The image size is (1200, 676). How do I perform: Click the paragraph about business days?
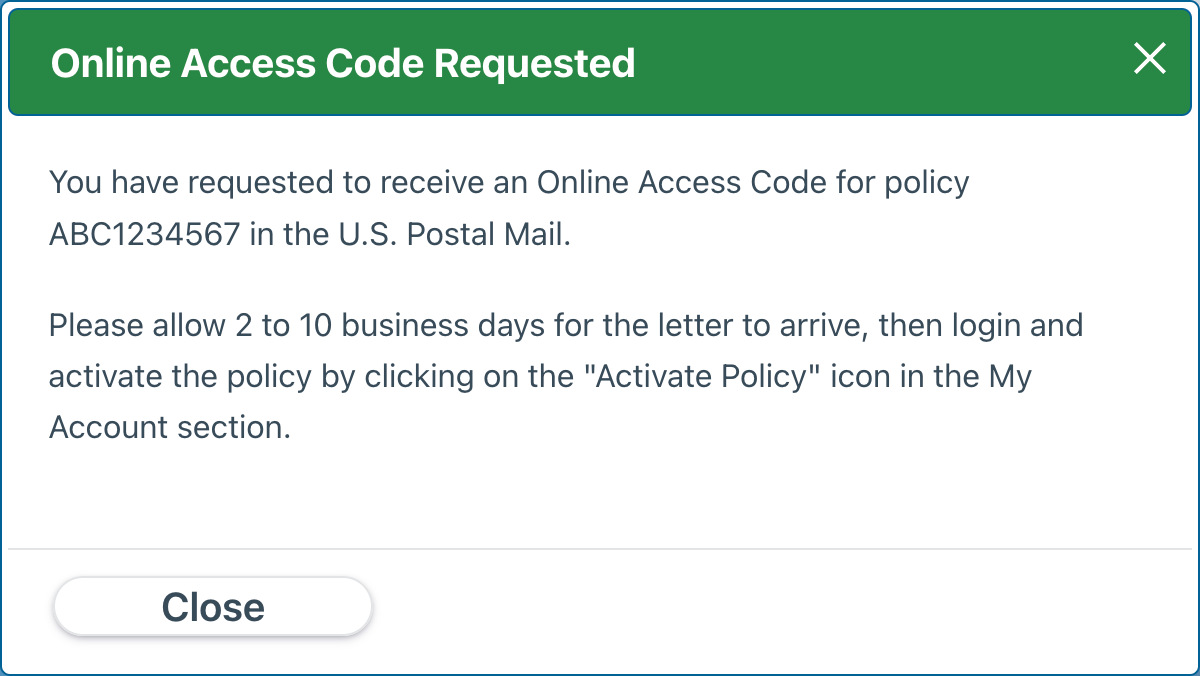coord(565,376)
